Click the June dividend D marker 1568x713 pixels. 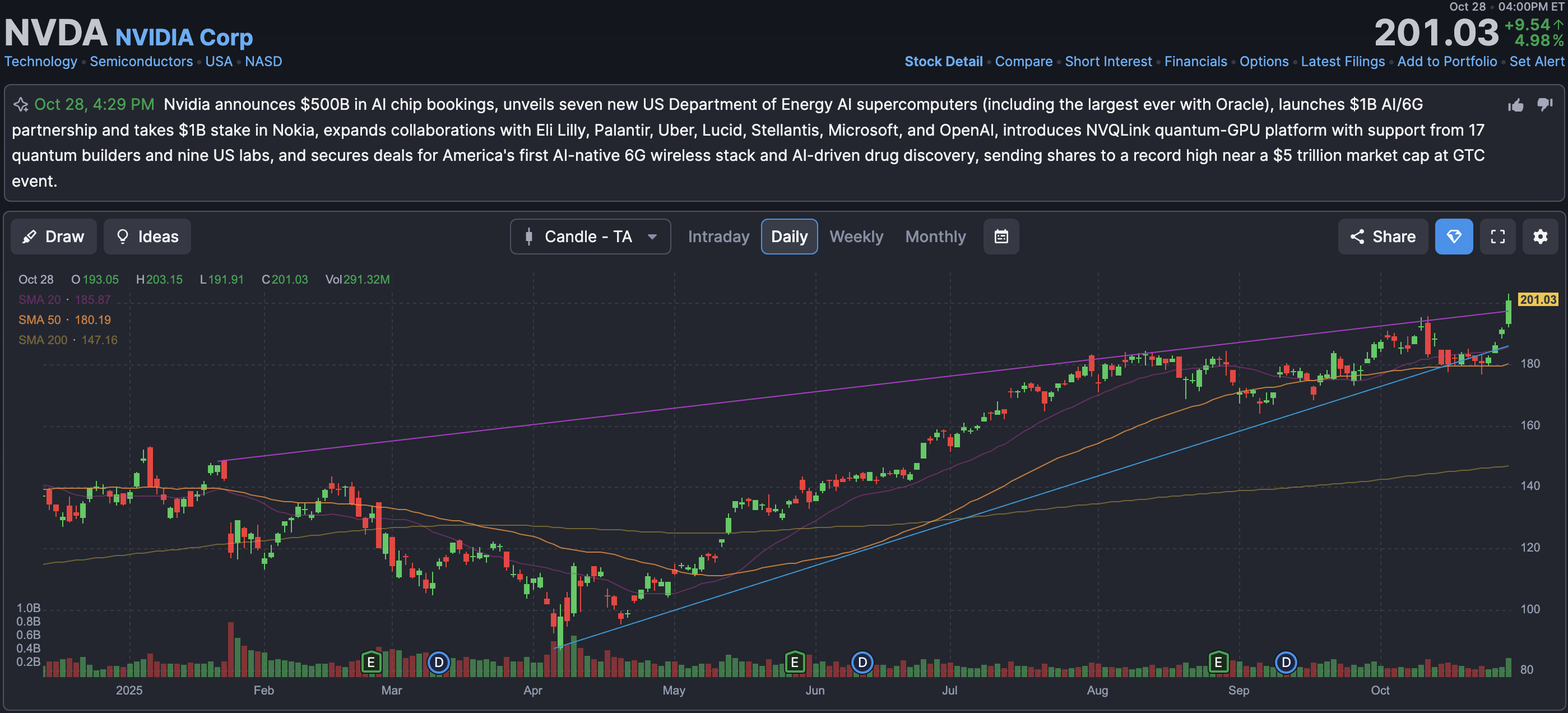(862, 662)
